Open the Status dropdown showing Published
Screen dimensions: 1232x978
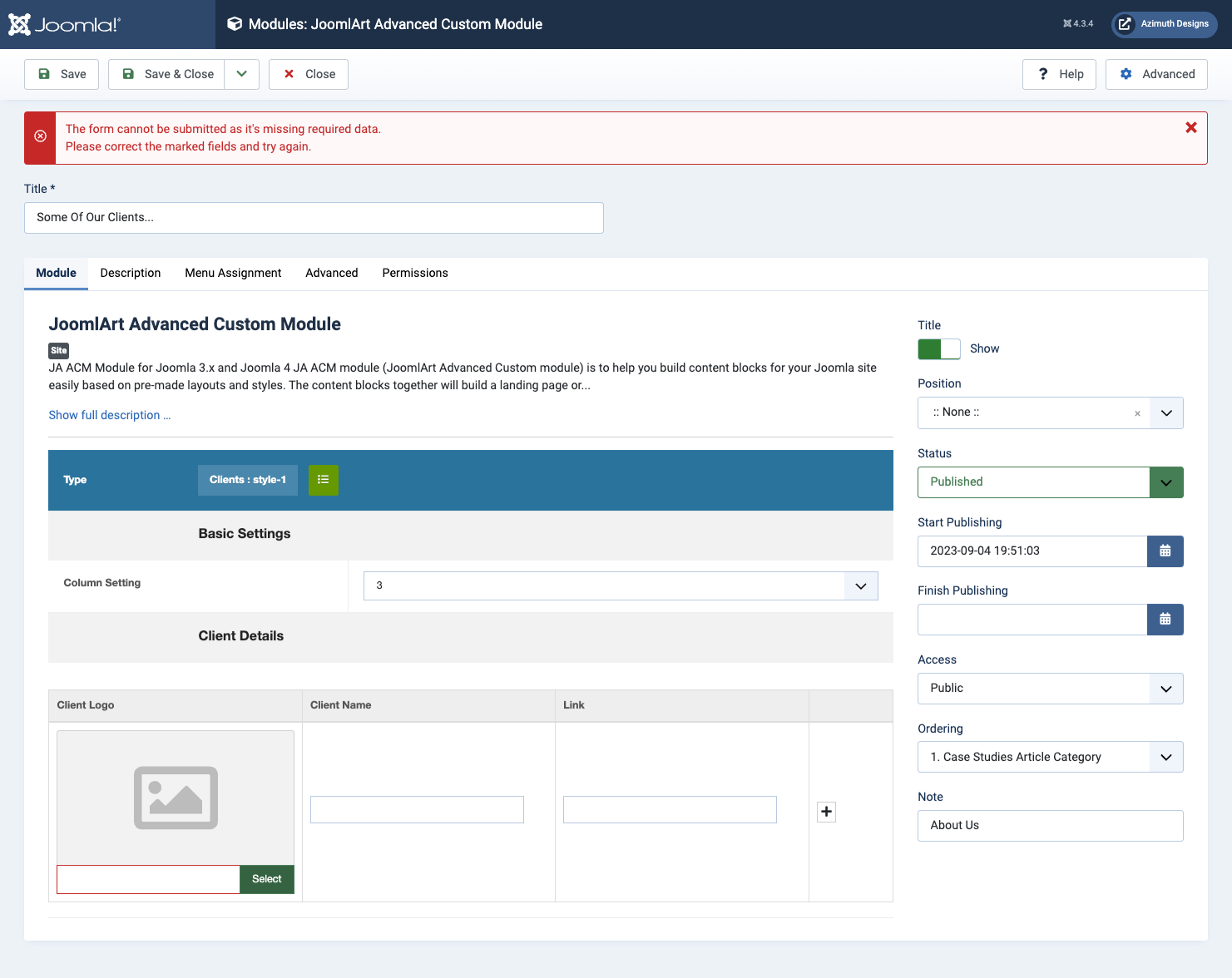pos(1050,482)
